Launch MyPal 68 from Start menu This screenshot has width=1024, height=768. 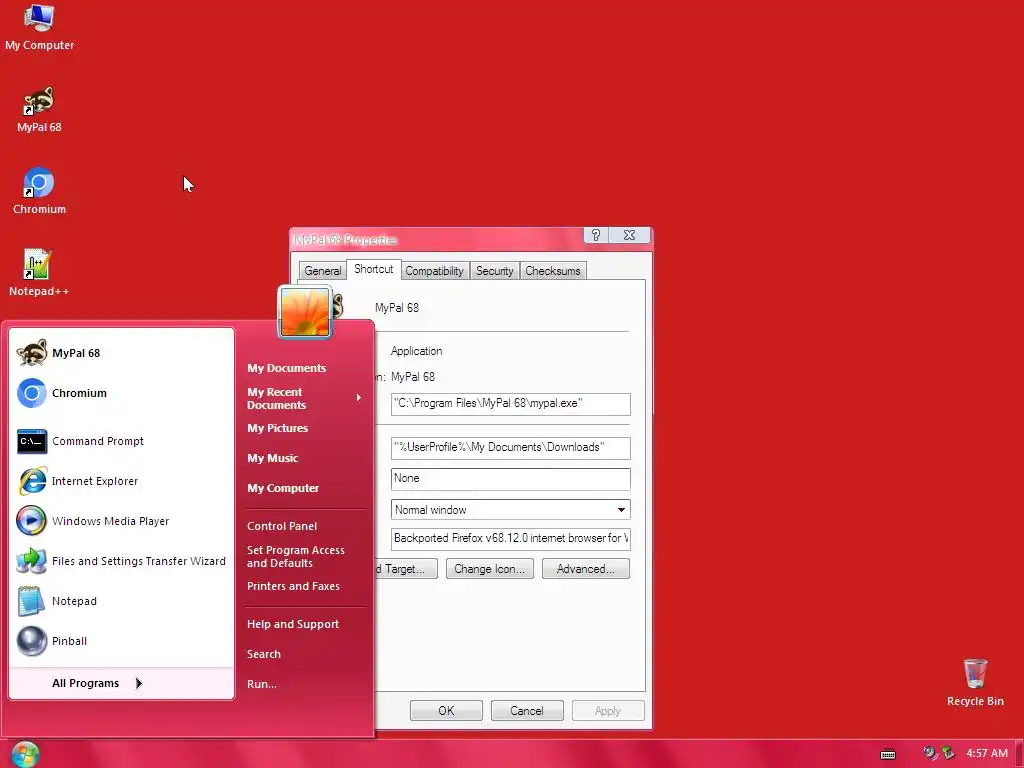coord(122,353)
